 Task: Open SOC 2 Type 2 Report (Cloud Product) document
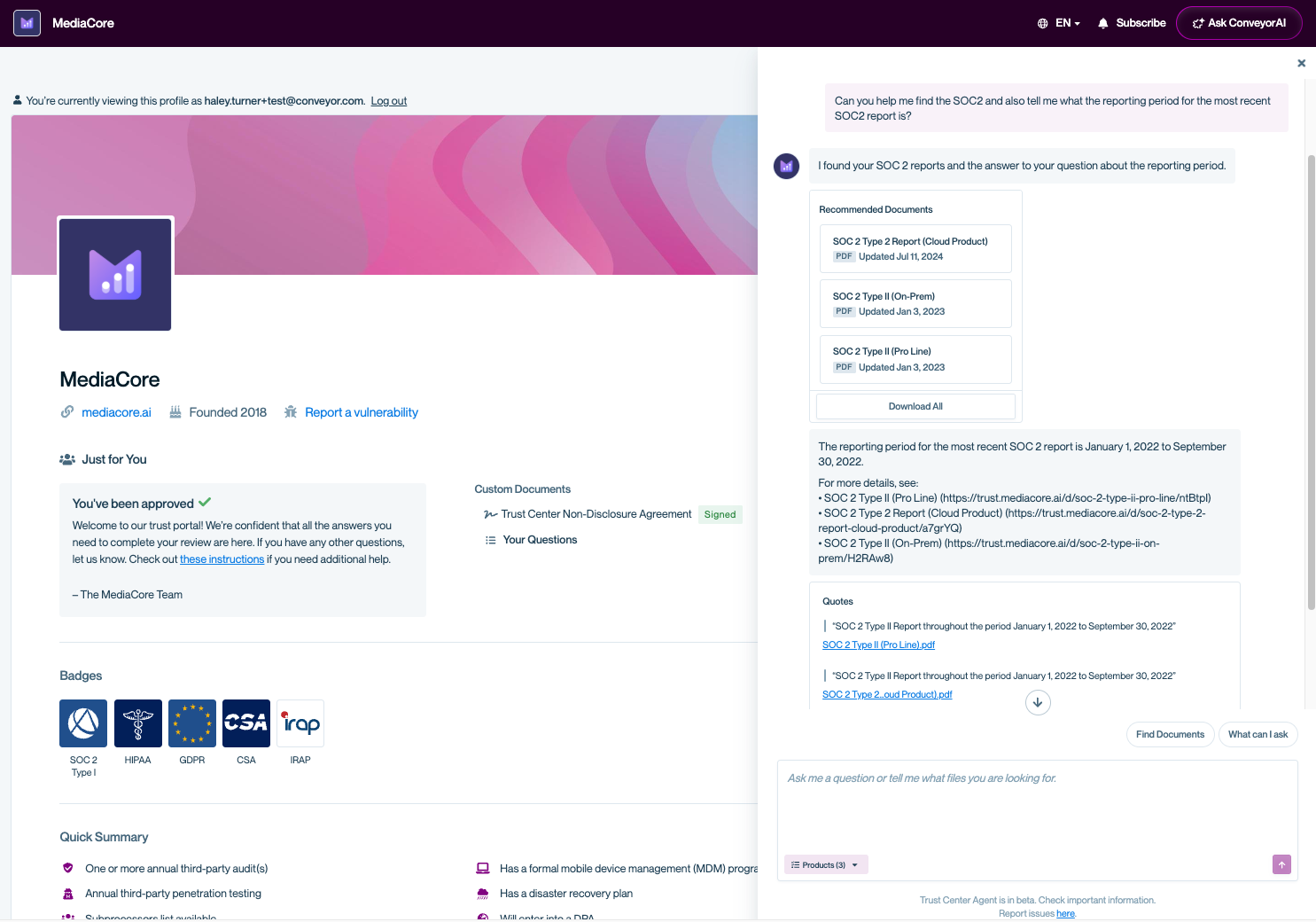915,248
